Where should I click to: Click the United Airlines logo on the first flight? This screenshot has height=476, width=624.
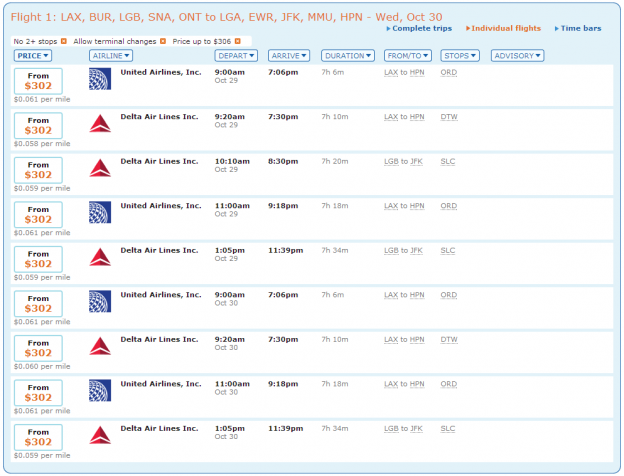tap(100, 79)
